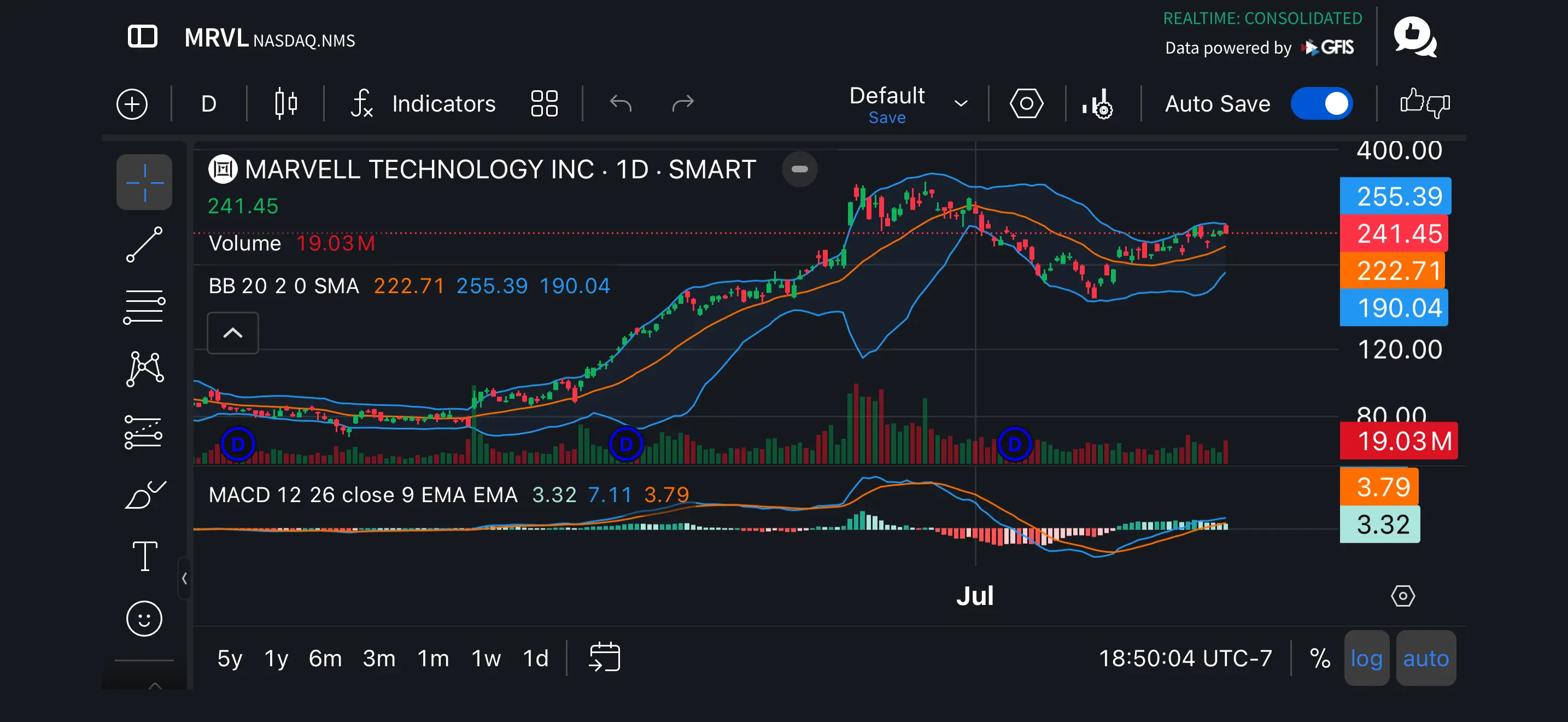Select the crosshair cursor tool
Screen dimensions: 1568x722
144,182
